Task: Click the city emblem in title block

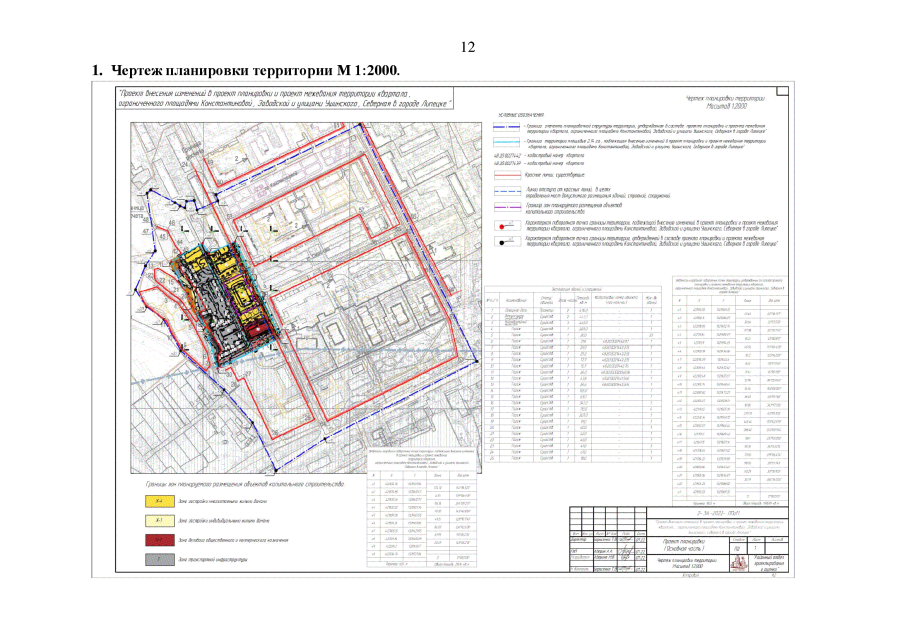Action: point(737,563)
